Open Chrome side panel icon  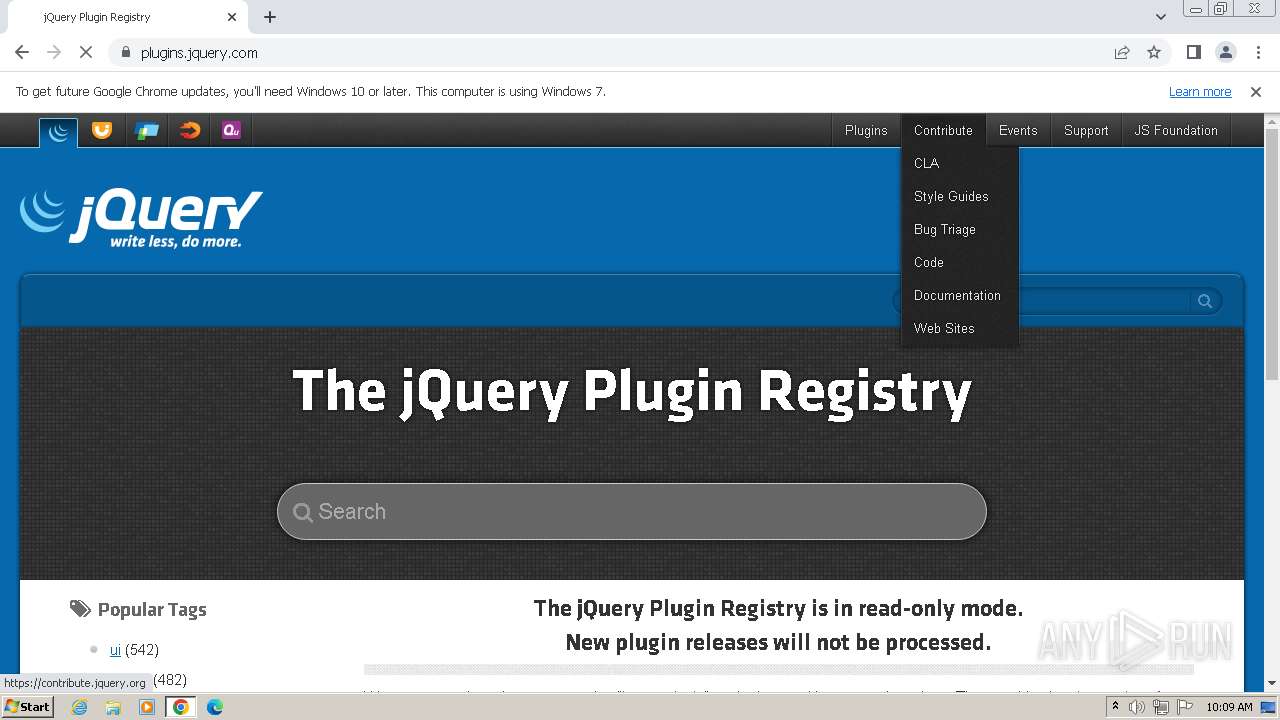coord(1193,53)
